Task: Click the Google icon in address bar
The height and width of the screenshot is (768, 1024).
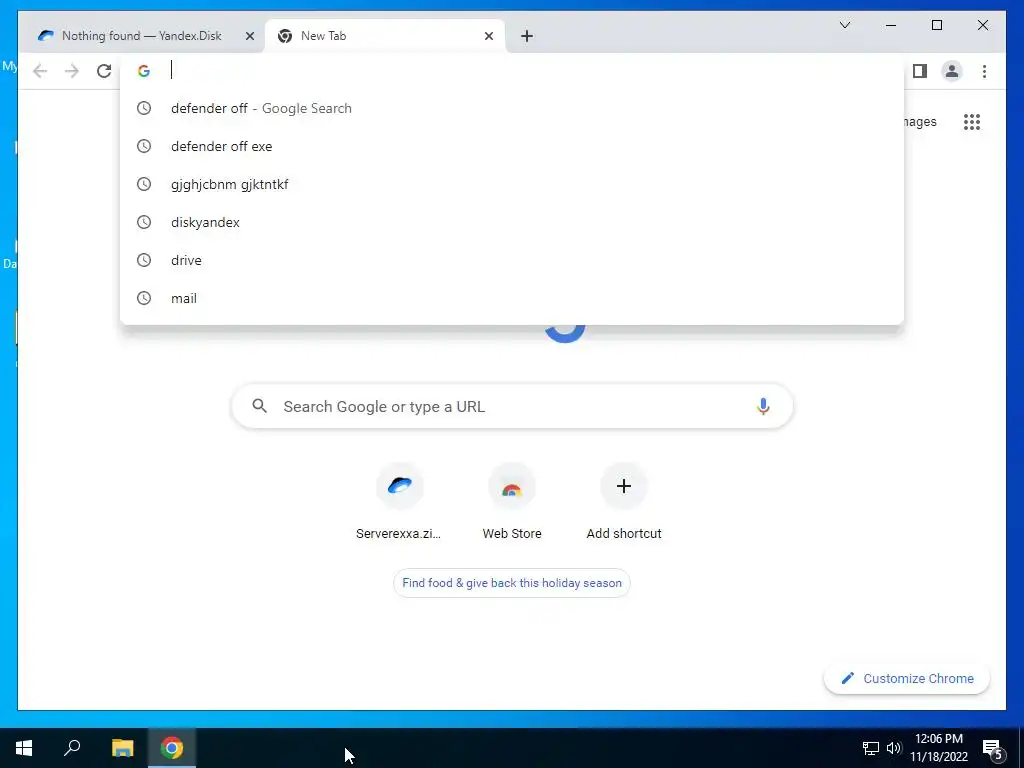Action: point(144,71)
